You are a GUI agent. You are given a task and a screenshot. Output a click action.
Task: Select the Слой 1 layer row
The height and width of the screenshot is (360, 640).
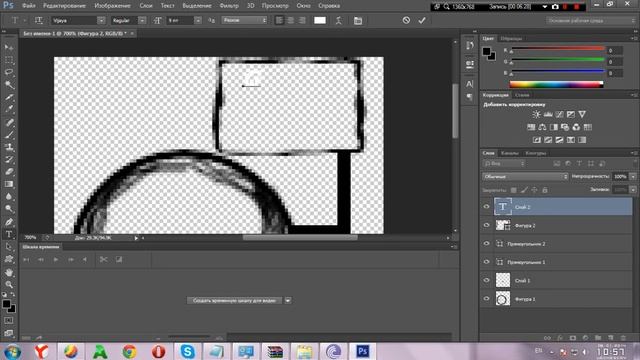pos(563,280)
